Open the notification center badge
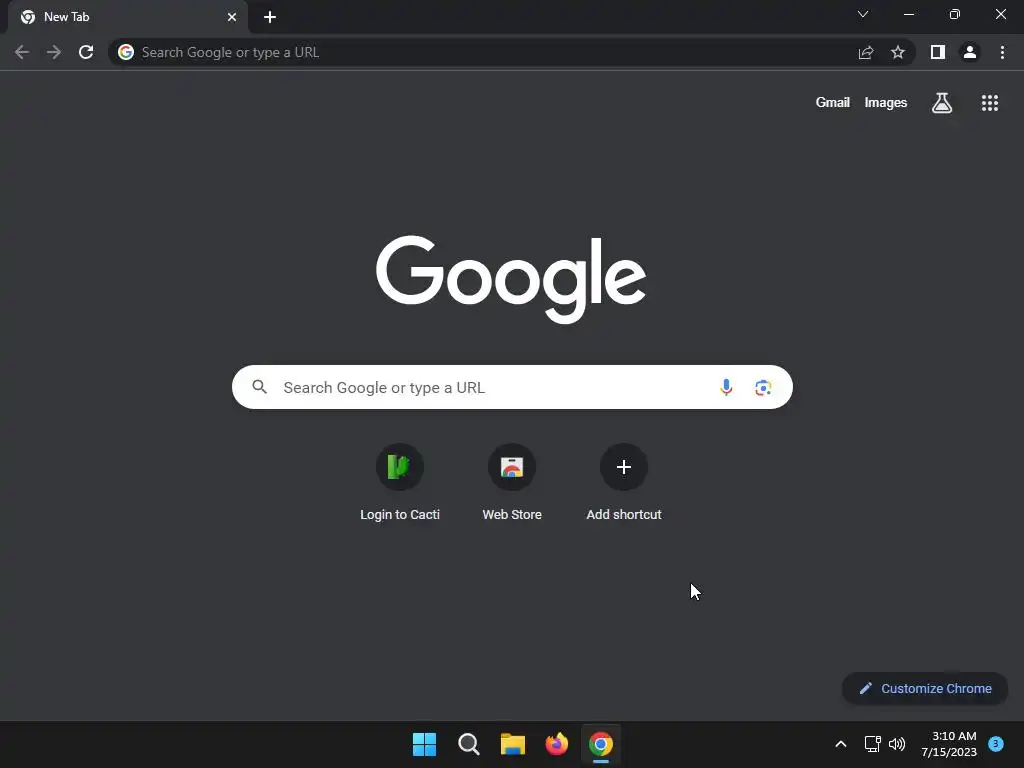Image resolution: width=1024 pixels, height=768 pixels. point(996,743)
